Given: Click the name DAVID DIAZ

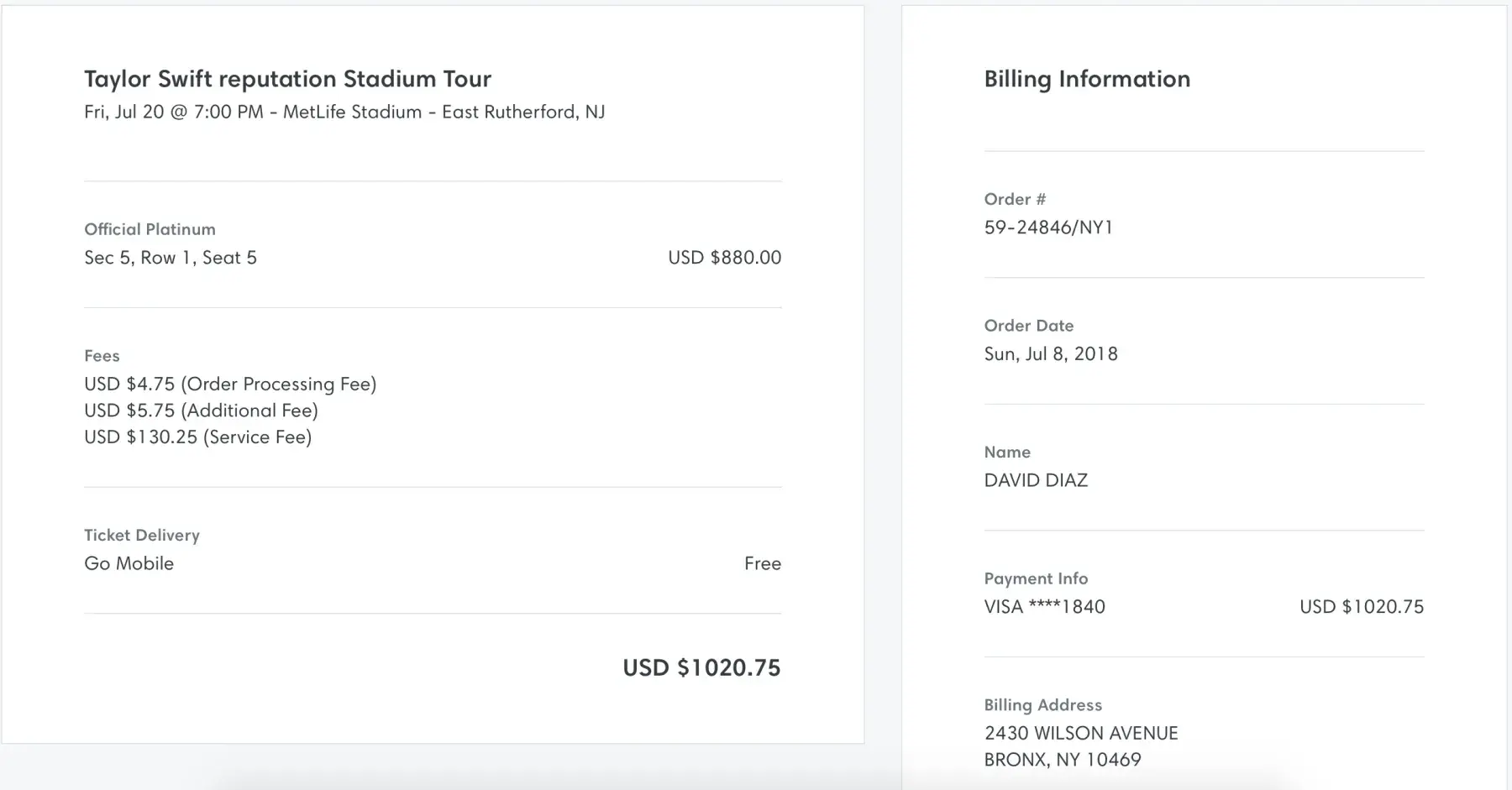Looking at the screenshot, I should 1036,480.
